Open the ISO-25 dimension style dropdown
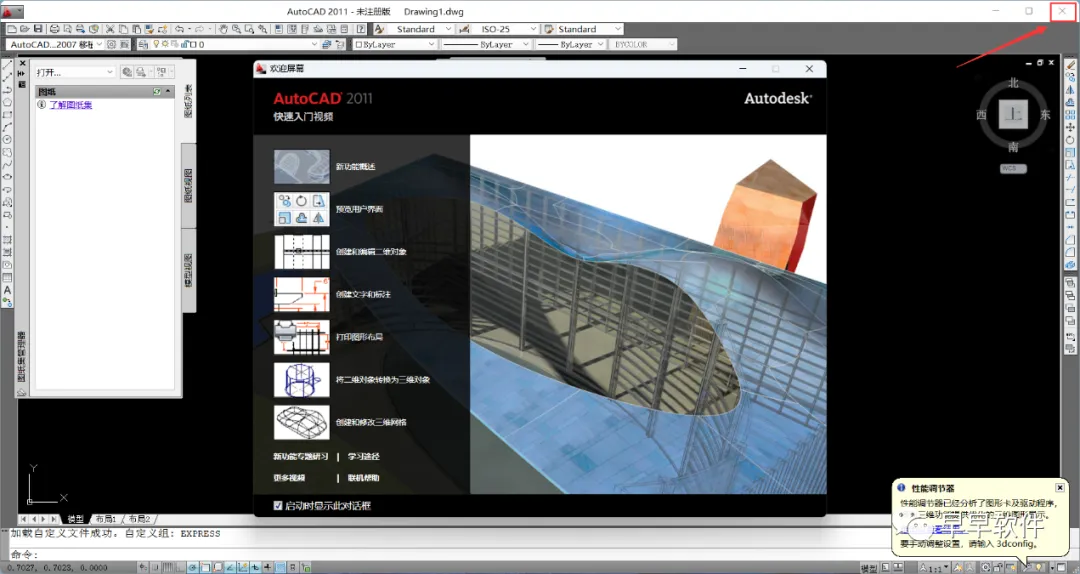This screenshot has height=574, width=1080. tap(504, 29)
